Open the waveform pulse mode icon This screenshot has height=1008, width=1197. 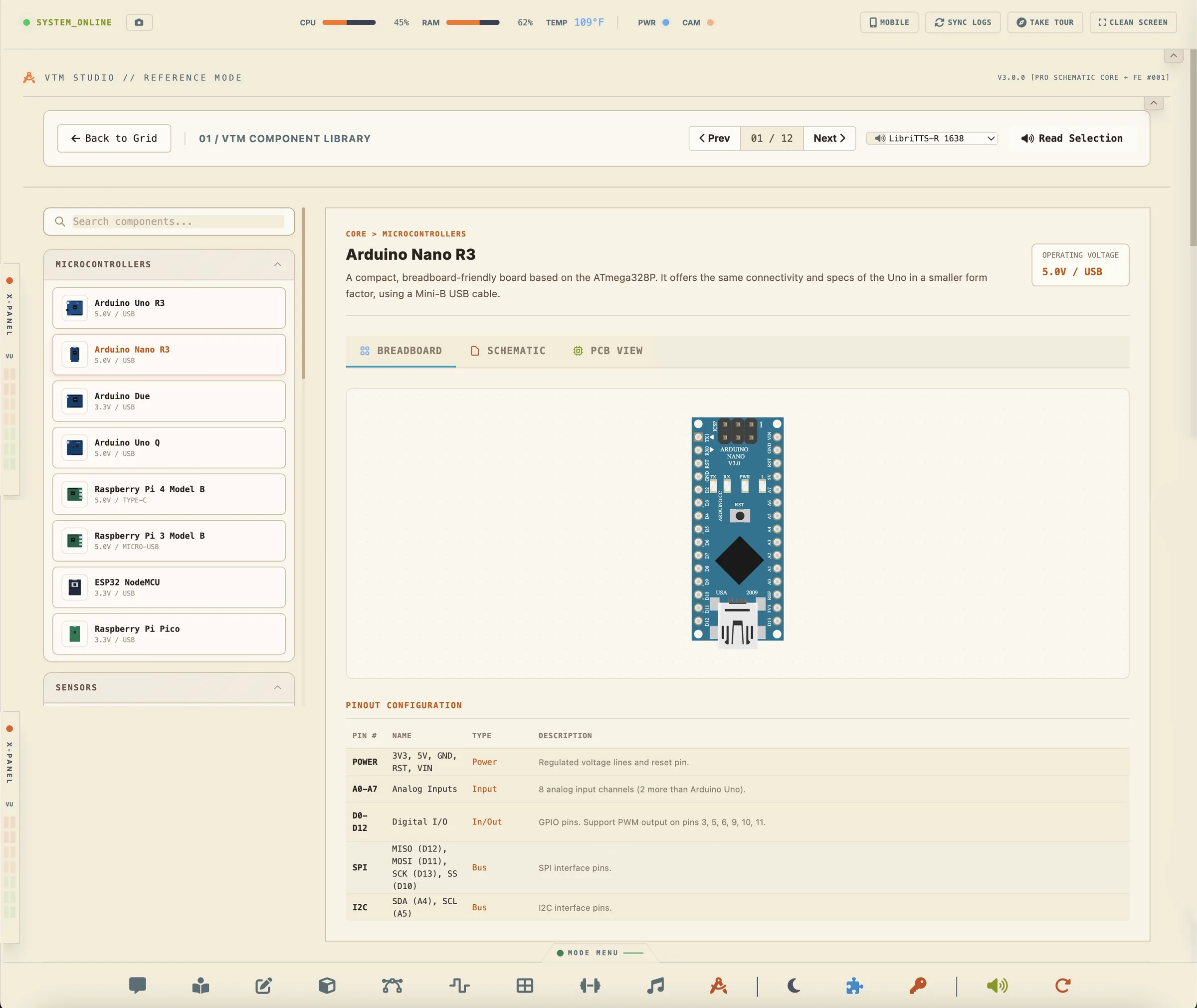(x=459, y=985)
